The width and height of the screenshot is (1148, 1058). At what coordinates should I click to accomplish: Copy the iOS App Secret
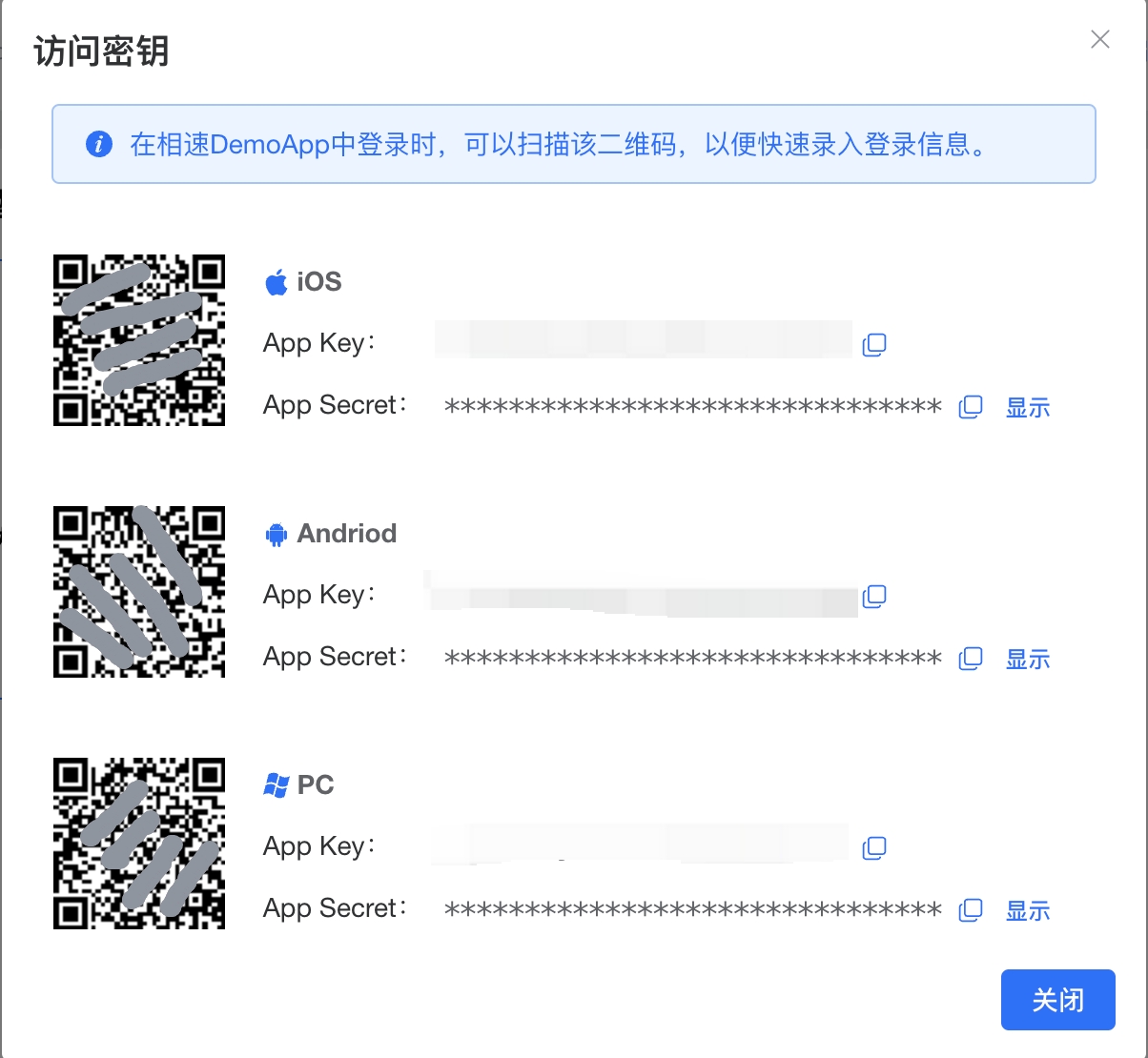click(970, 407)
